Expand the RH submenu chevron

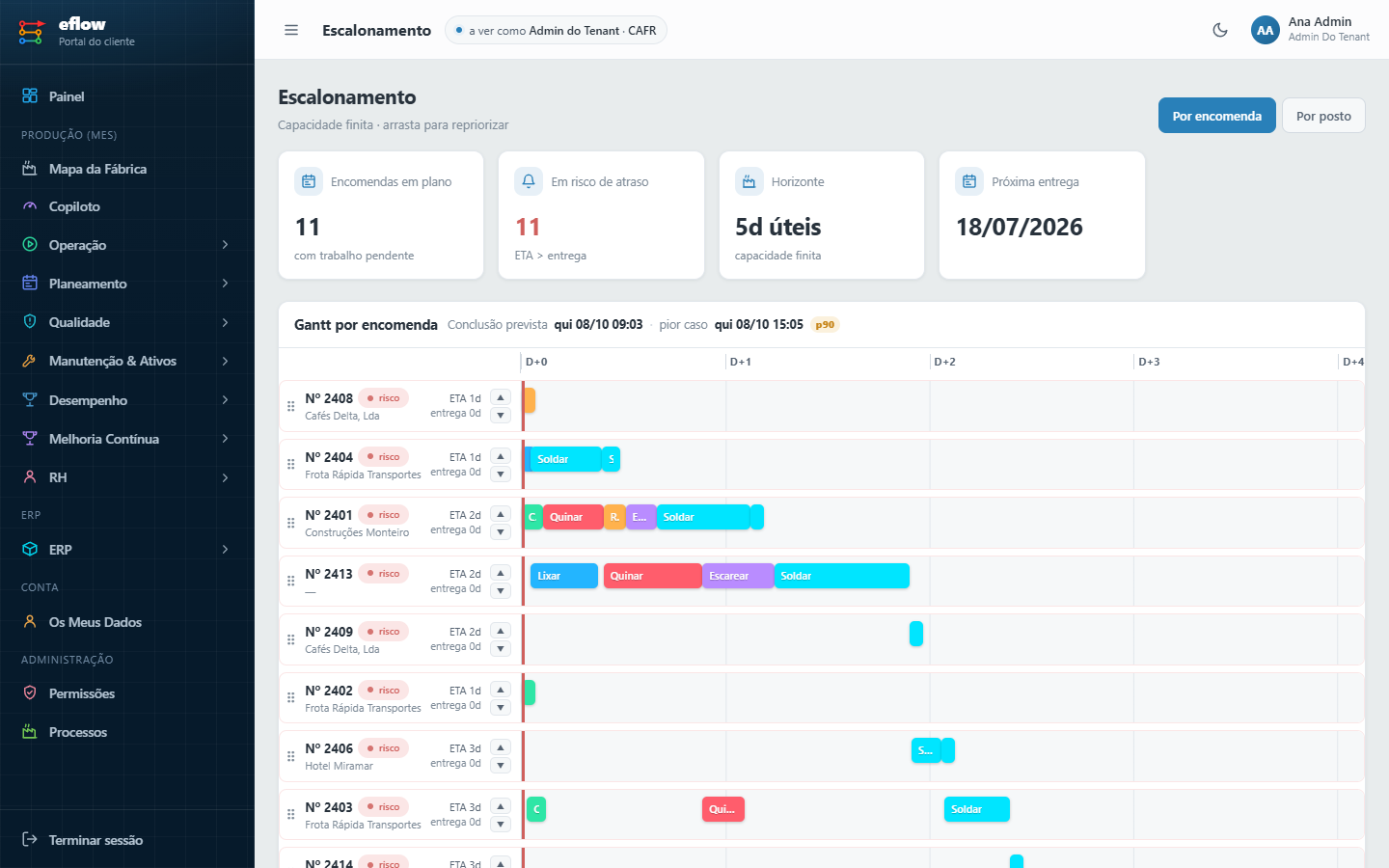[x=225, y=477]
